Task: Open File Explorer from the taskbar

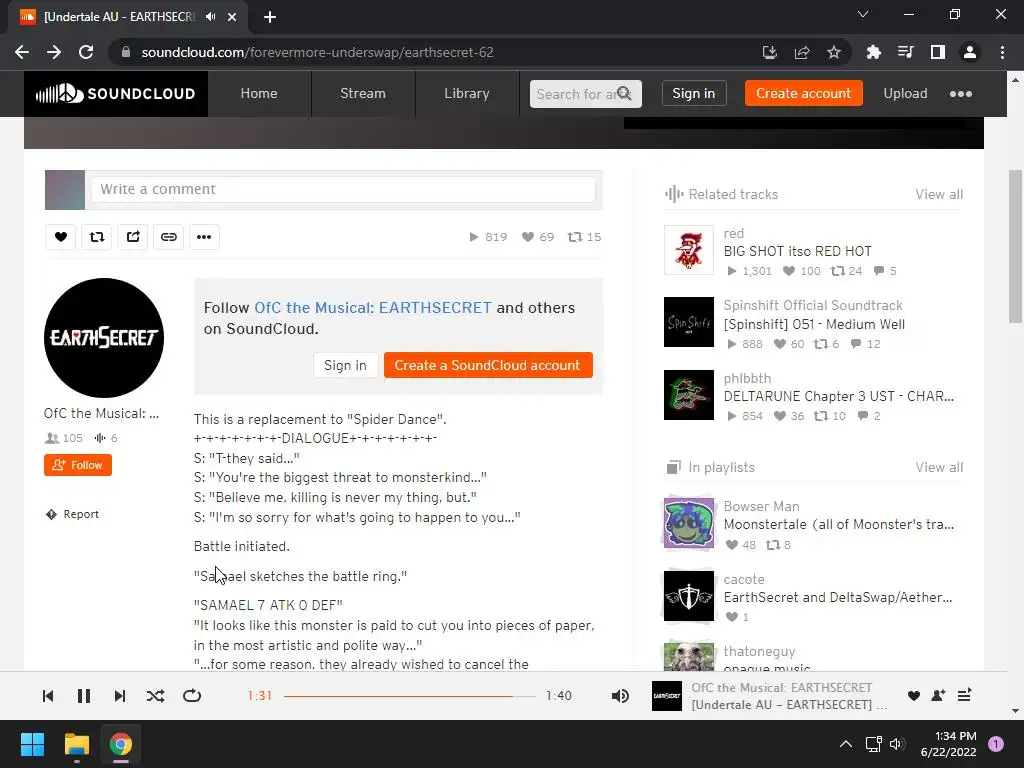Action: click(76, 744)
